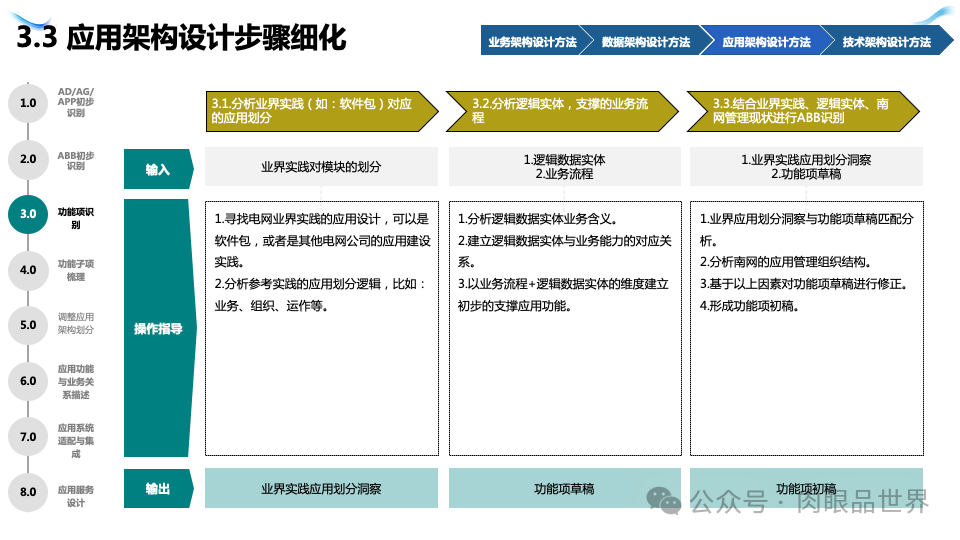Click the text 2.分析参考实践的应用划分逻辑
Viewport: 960px width, 540px height.
(x=298, y=283)
